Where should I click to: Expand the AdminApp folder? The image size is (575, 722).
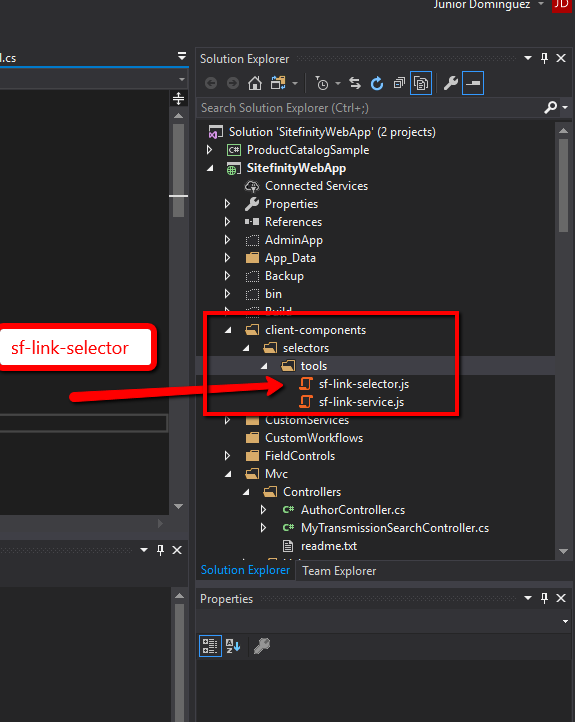[227, 240]
